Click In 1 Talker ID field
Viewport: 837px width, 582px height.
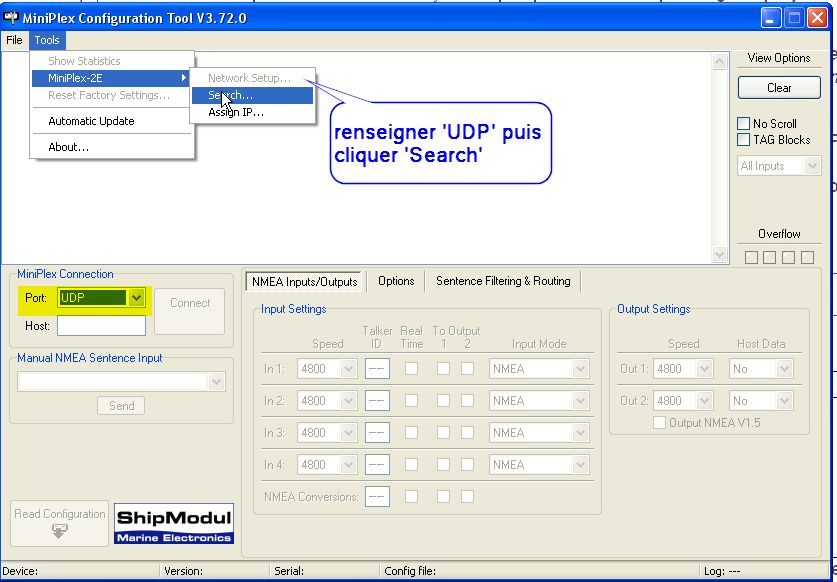point(377,368)
